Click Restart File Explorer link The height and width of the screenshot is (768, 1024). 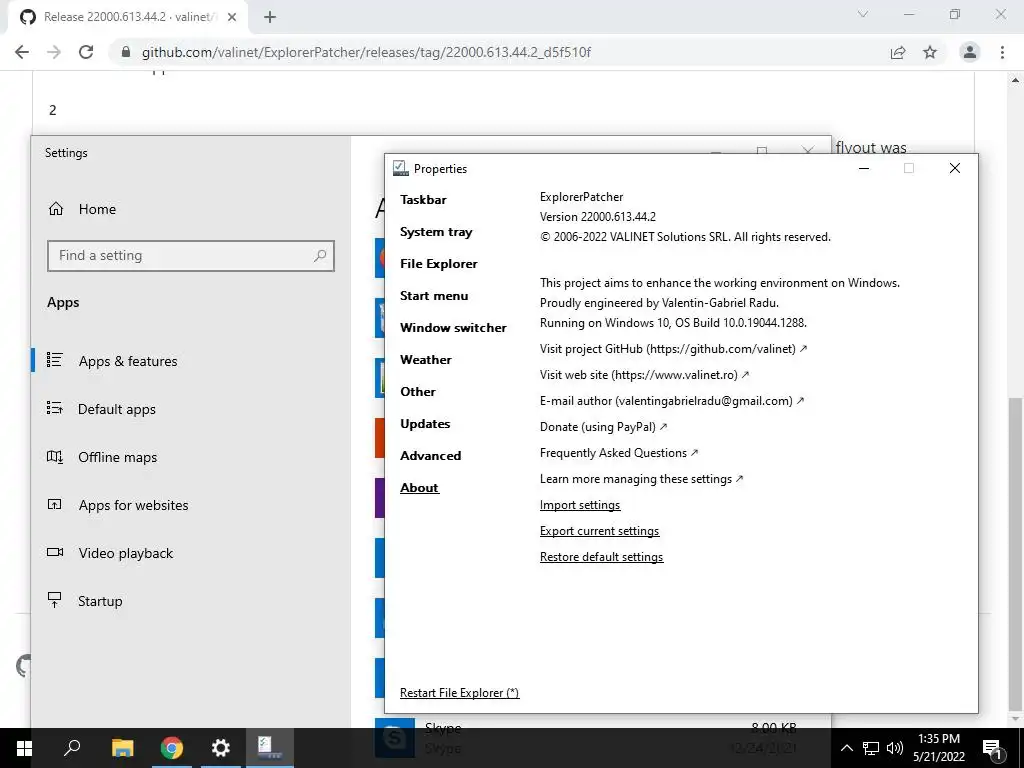459,693
